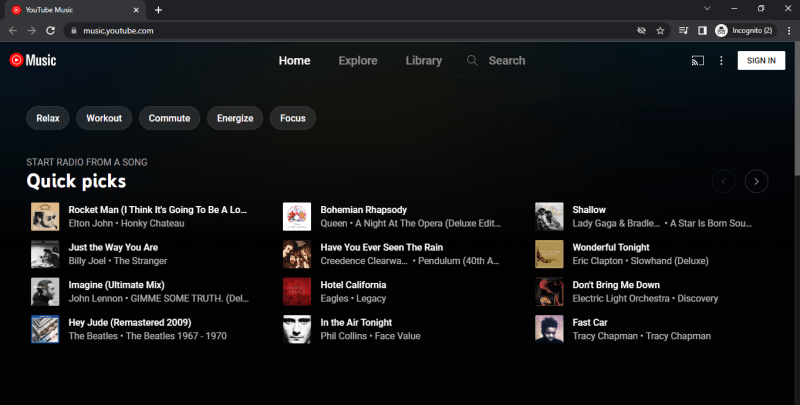This screenshot has width=800, height=405.
Task: Click the Hotel California album thumbnail
Action: point(297,291)
